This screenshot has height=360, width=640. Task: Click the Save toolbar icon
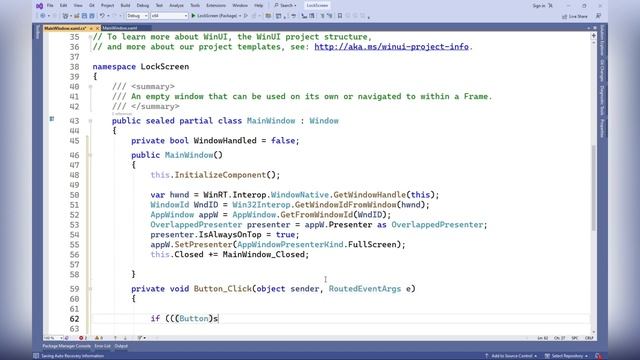click(84, 16)
